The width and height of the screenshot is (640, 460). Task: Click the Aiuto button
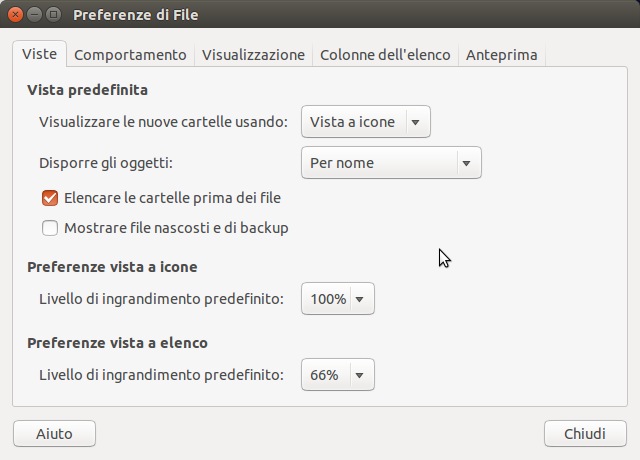(54, 434)
